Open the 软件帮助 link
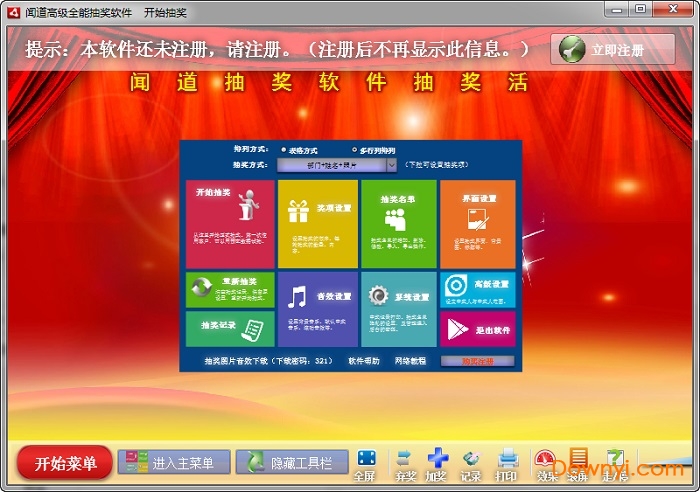 (x=364, y=361)
